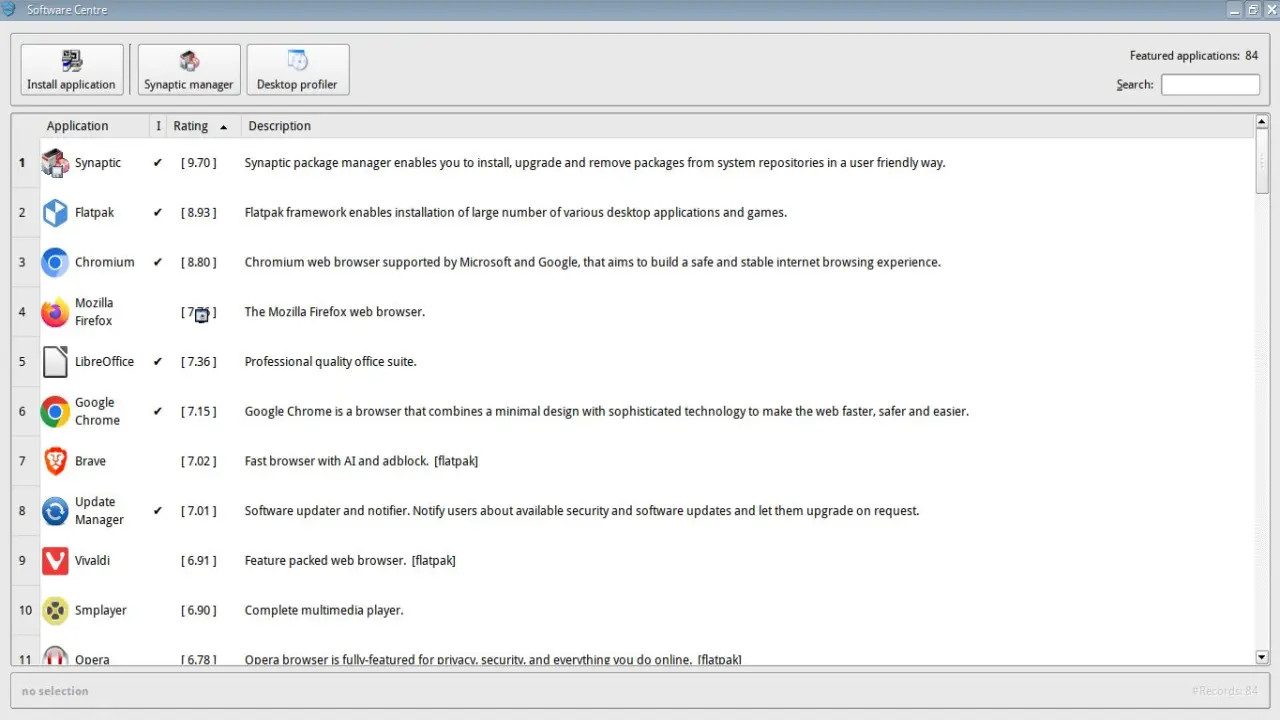Select the Mozilla Firefox icon
The width and height of the screenshot is (1280, 720).
(55, 312)
